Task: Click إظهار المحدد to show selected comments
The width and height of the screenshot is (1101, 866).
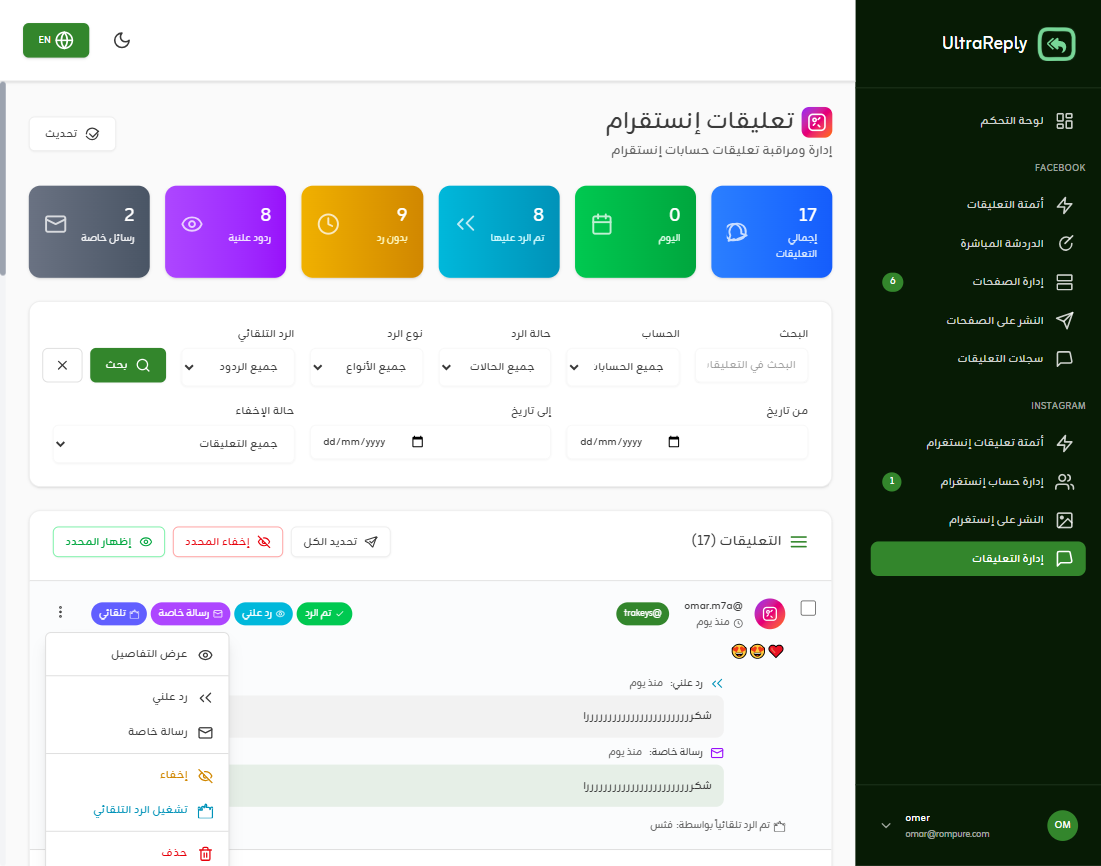Action: (x=108, y=541)
